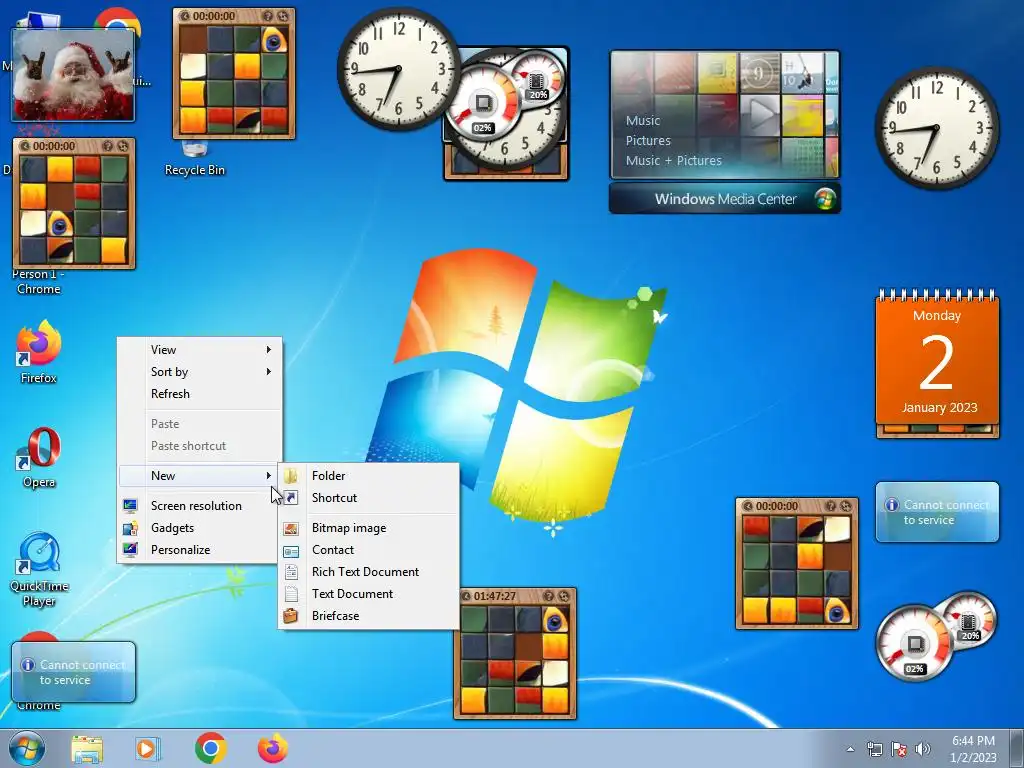
Task: Open the Opera desktop shortcut
Action: click(x=39, y=457)
